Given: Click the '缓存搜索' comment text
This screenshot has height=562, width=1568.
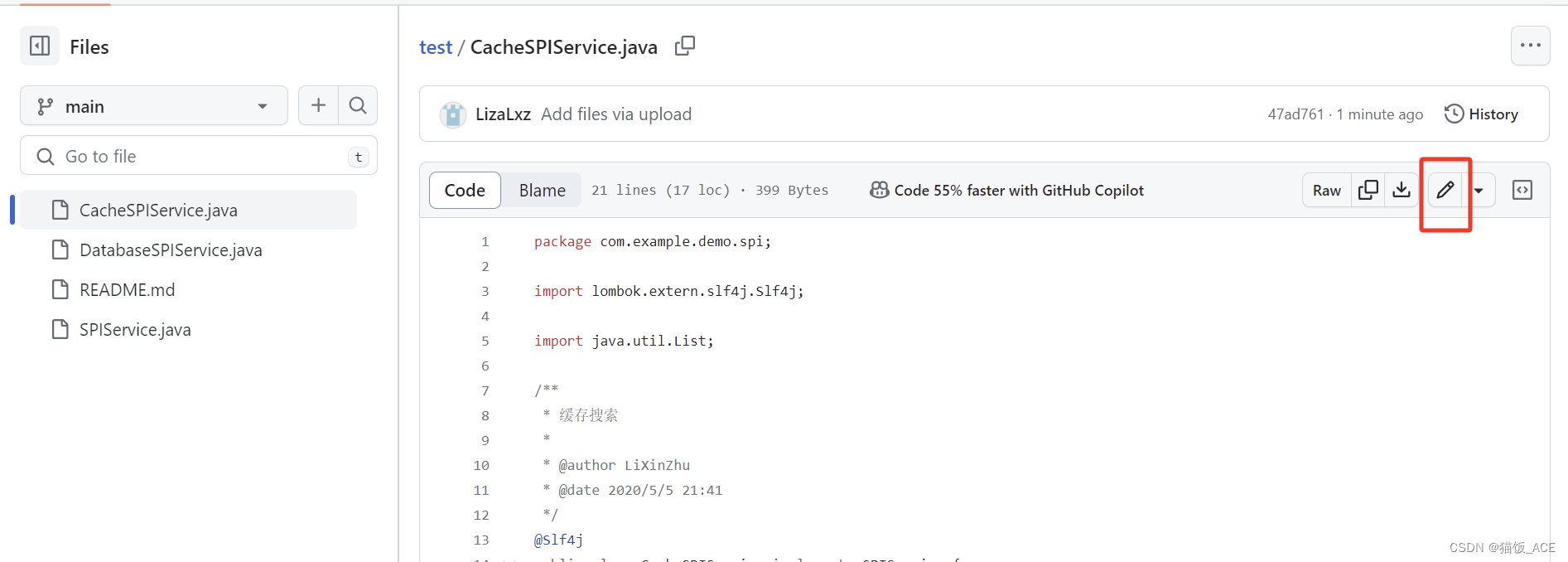Looking at the screenshot, I should click(588, 415).
